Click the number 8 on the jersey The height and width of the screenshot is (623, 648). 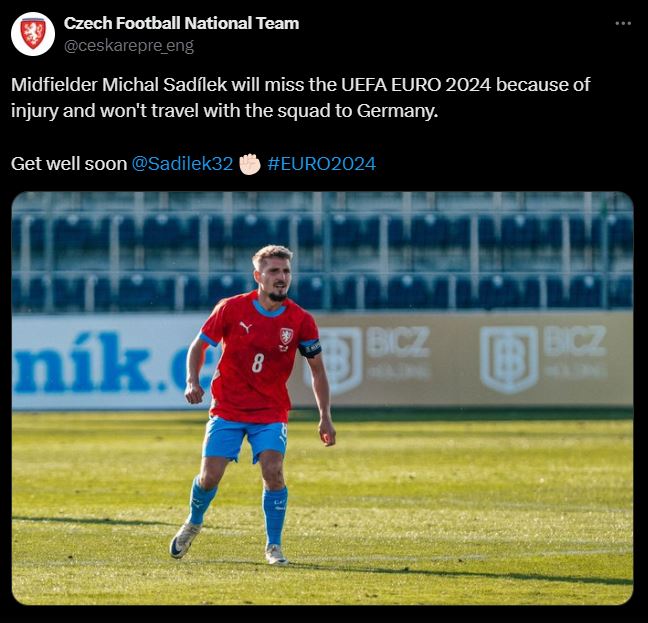(258, 363)
